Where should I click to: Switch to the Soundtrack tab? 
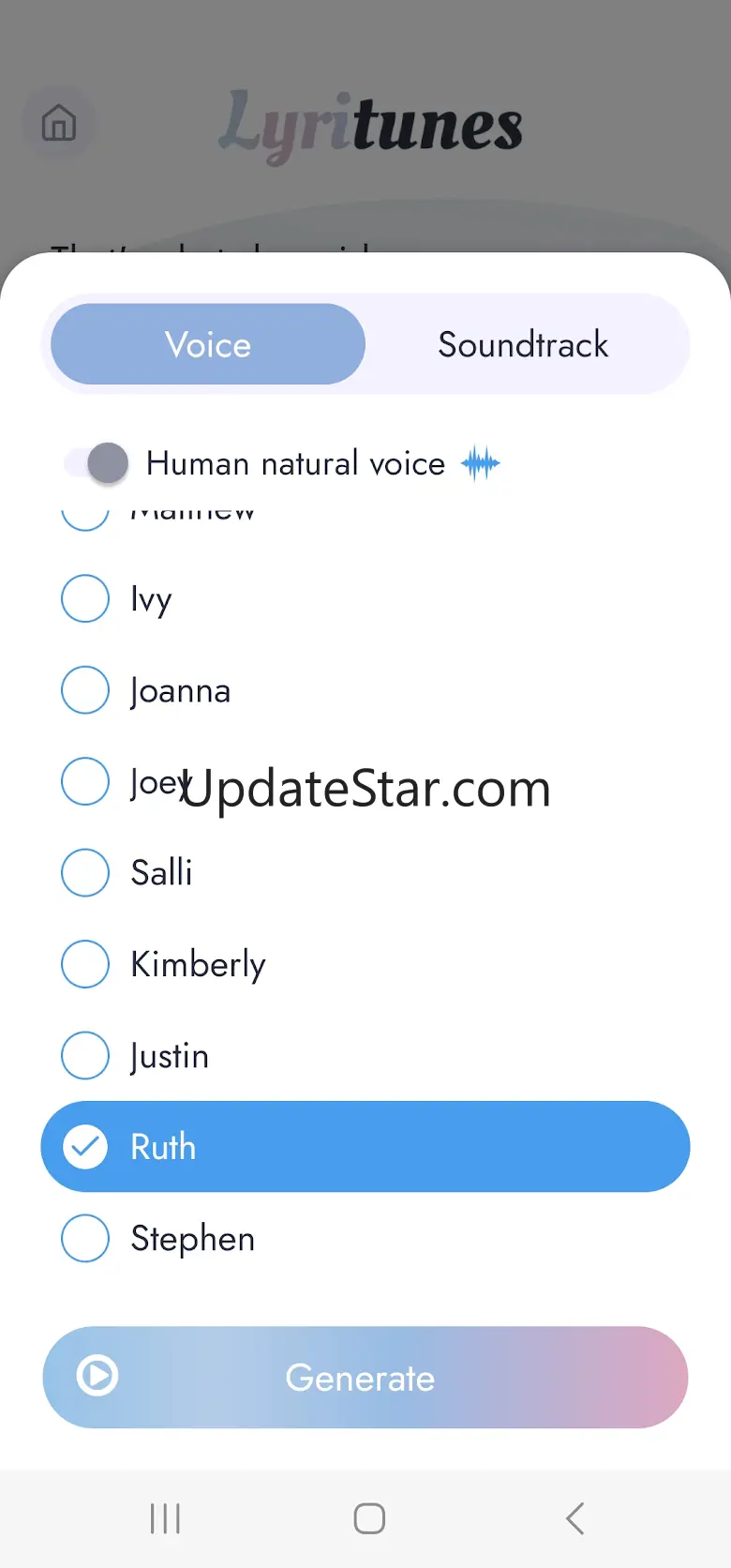(x=523, y=344)
